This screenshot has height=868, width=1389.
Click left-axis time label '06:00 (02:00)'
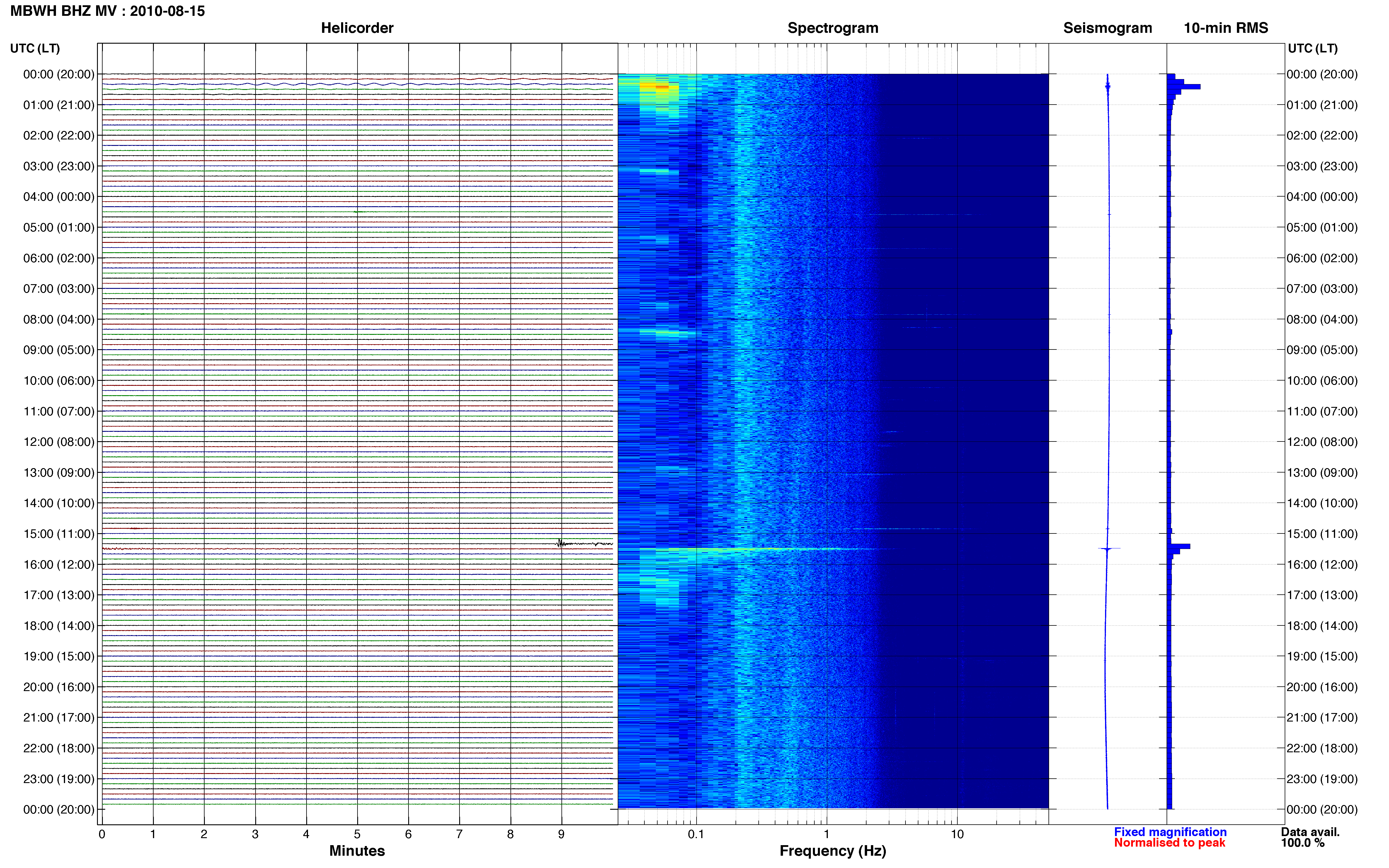[59, 258]
